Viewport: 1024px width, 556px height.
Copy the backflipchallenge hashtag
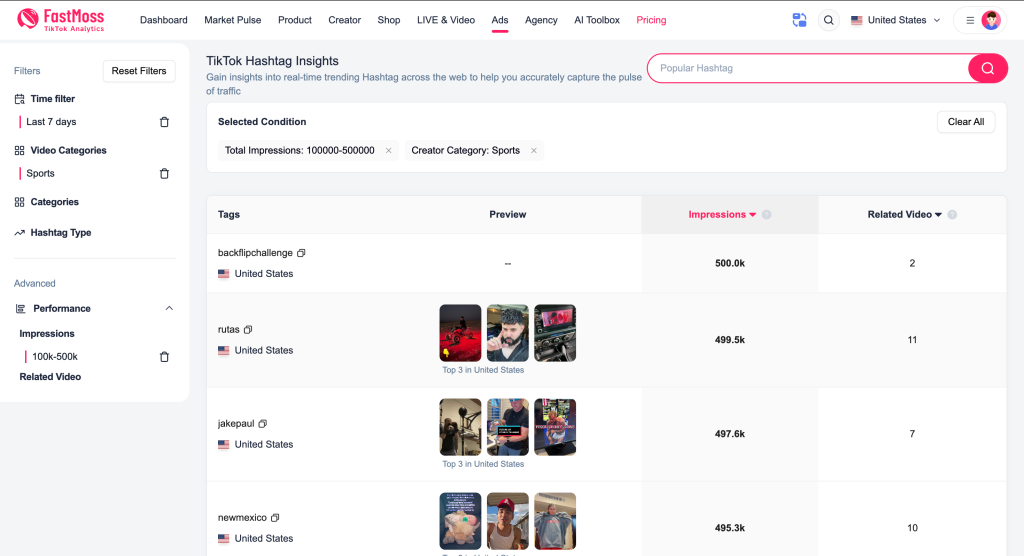(x=301, y=253)
